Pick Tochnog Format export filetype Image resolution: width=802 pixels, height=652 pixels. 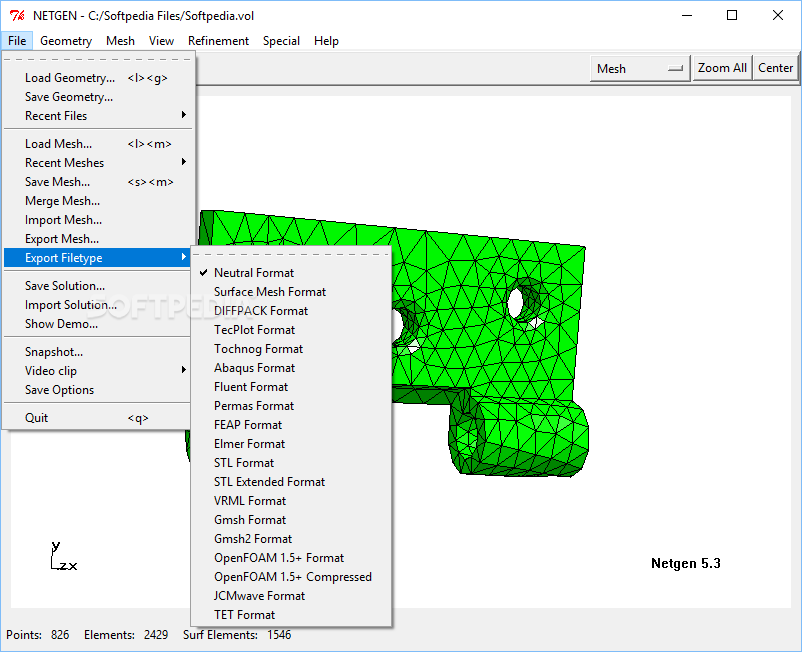pyautogui.click(x=291, y=348)
